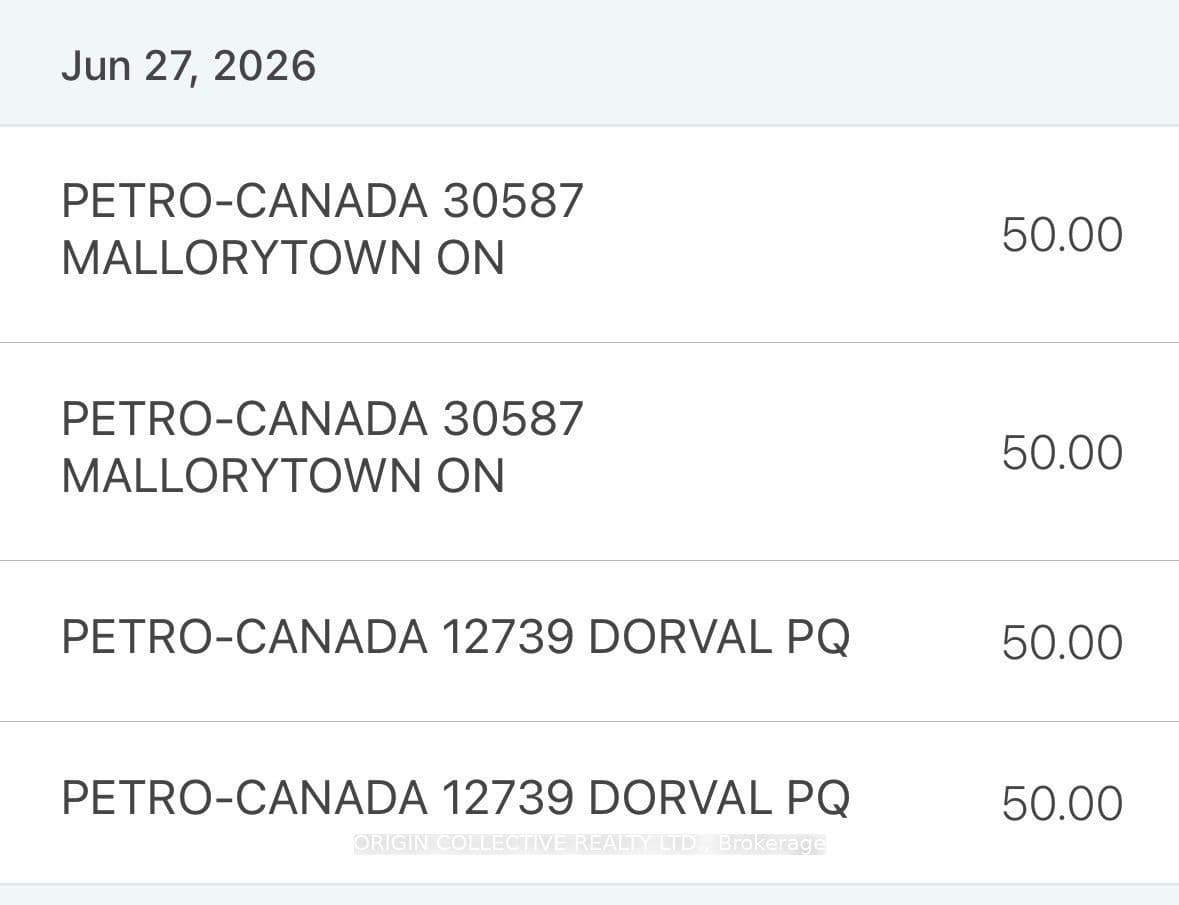
Task: Click the year 2026 in date header
Action: click(x=265, y=65)
